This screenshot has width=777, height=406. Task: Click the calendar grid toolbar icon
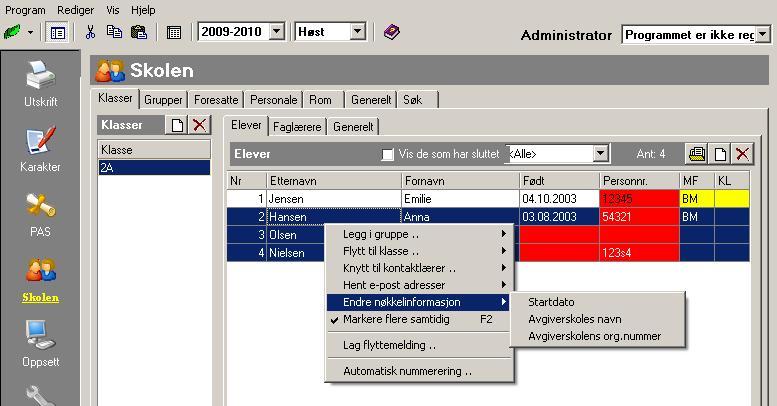[173, 33]
